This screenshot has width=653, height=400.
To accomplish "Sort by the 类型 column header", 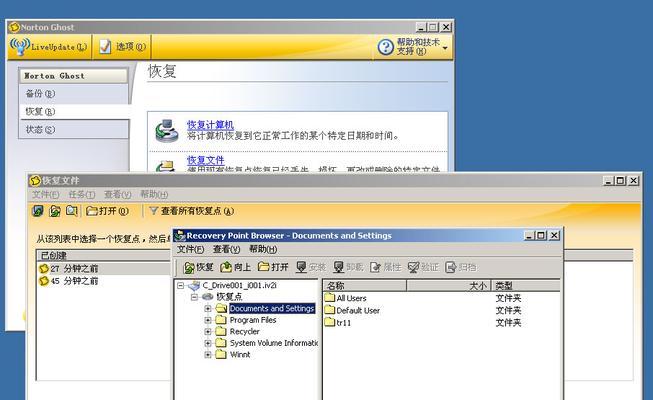I will pyautogui.click(x=526, y=285).
